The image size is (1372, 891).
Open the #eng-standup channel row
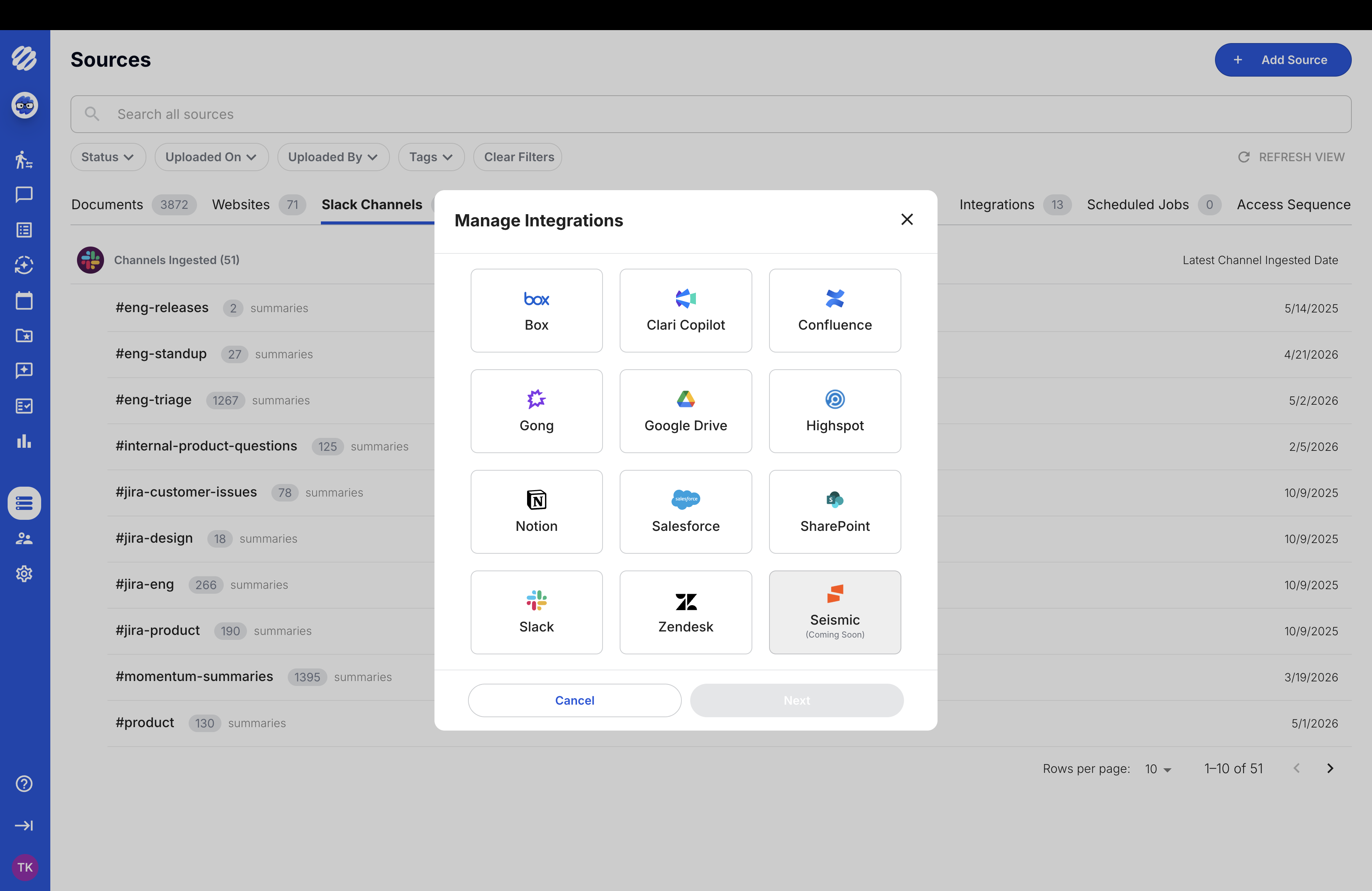pos(729,354)
